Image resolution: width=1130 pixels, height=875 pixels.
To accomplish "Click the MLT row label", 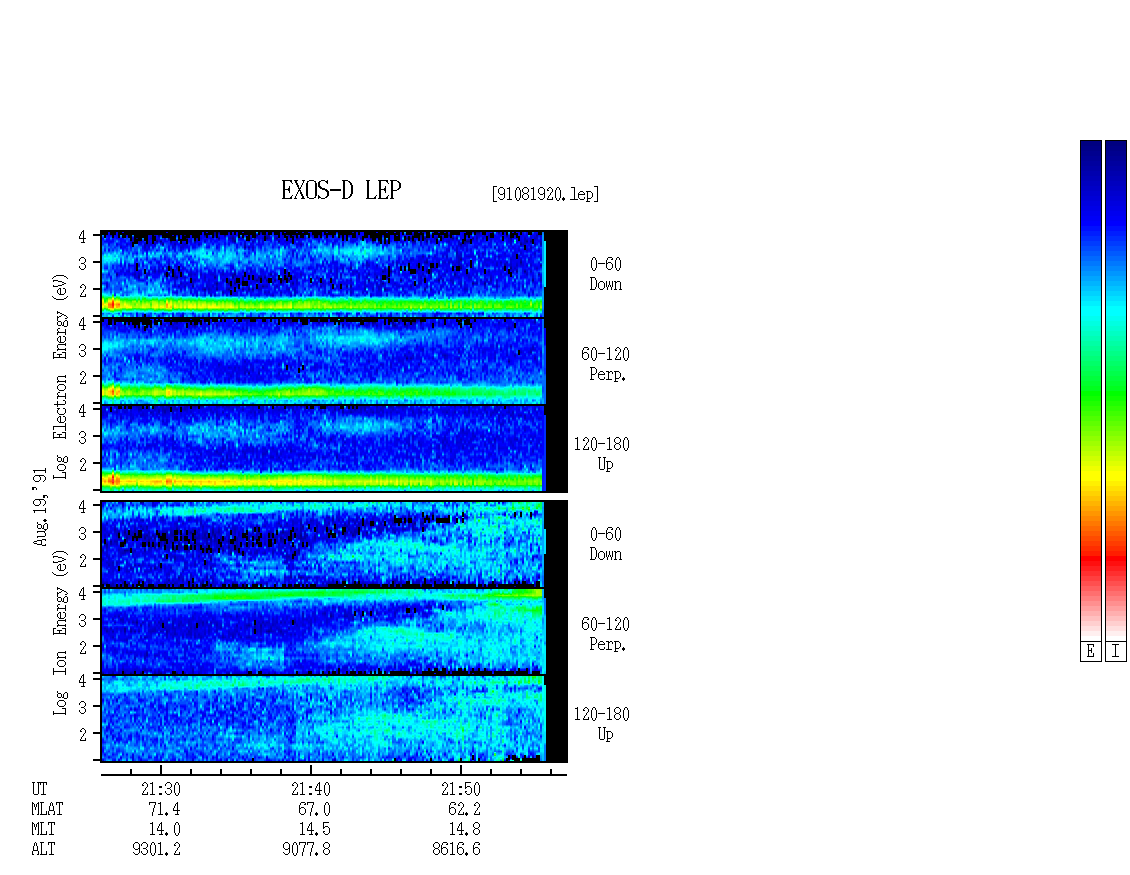I will 43,830.
